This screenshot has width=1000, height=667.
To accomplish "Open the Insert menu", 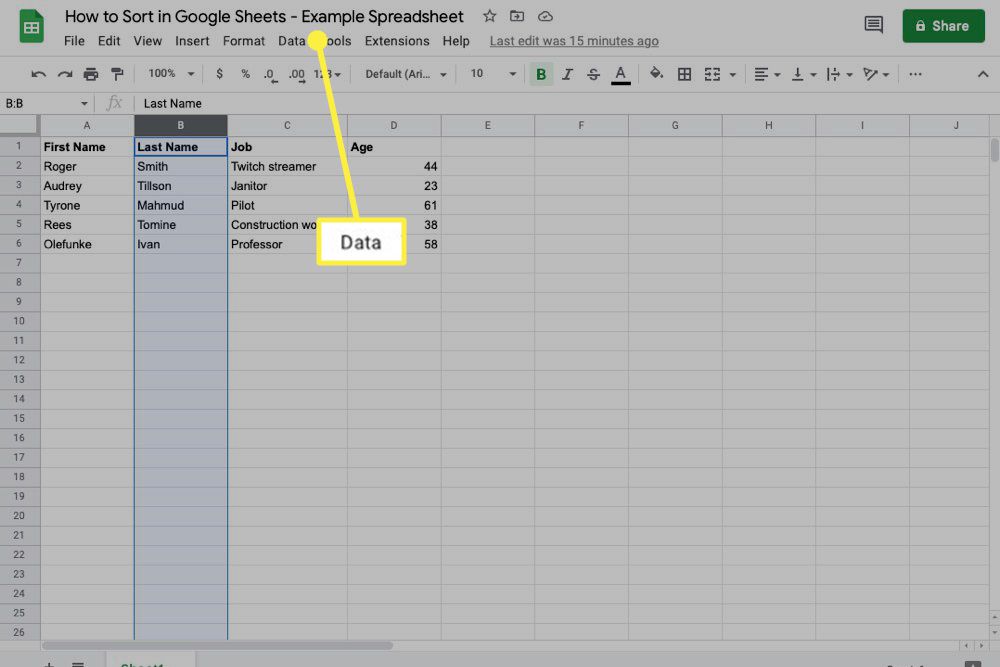I will coord(192,41).
